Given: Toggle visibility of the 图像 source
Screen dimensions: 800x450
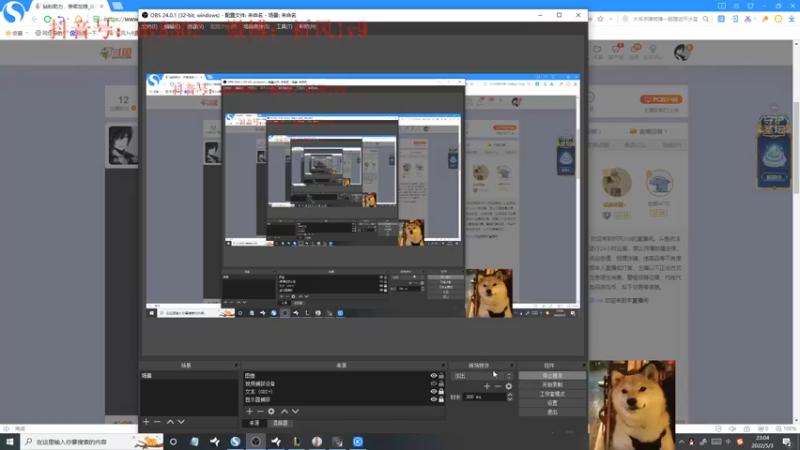Looking at the screenshot, I should 434,376.
